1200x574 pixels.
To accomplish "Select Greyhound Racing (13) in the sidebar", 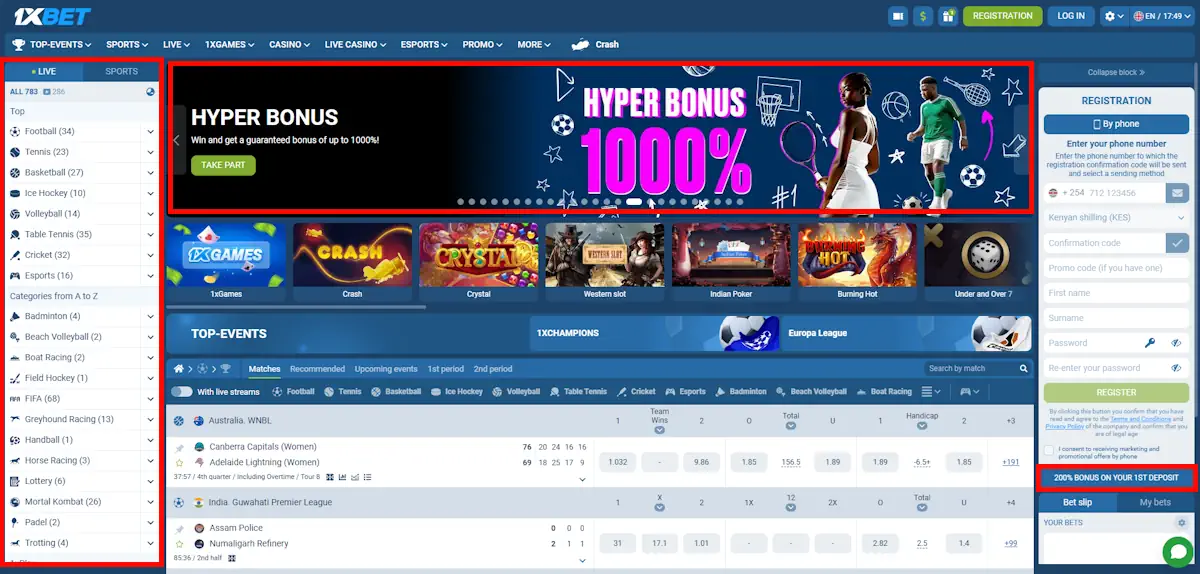I will (x=69, y=420).
